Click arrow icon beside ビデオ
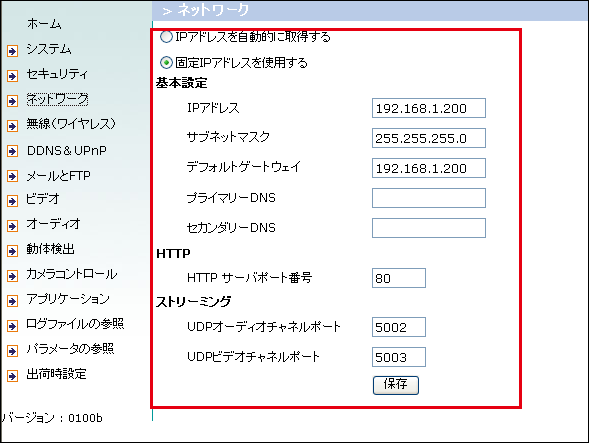 click(12, 201)
